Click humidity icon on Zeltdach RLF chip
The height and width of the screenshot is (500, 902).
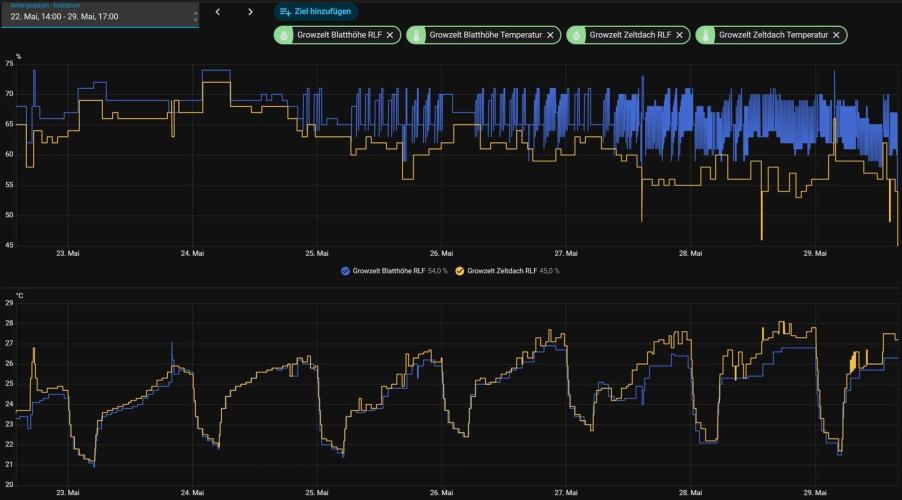click(x=576, y=35)
